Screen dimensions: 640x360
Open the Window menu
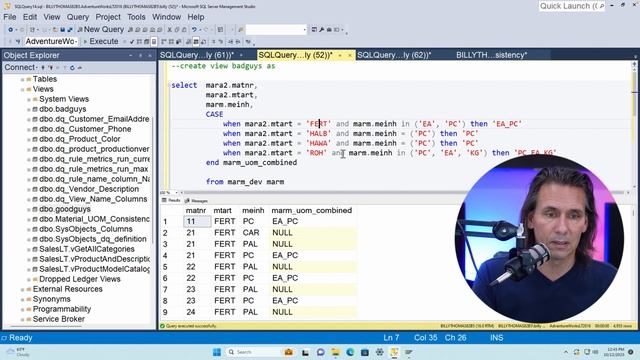167,17
